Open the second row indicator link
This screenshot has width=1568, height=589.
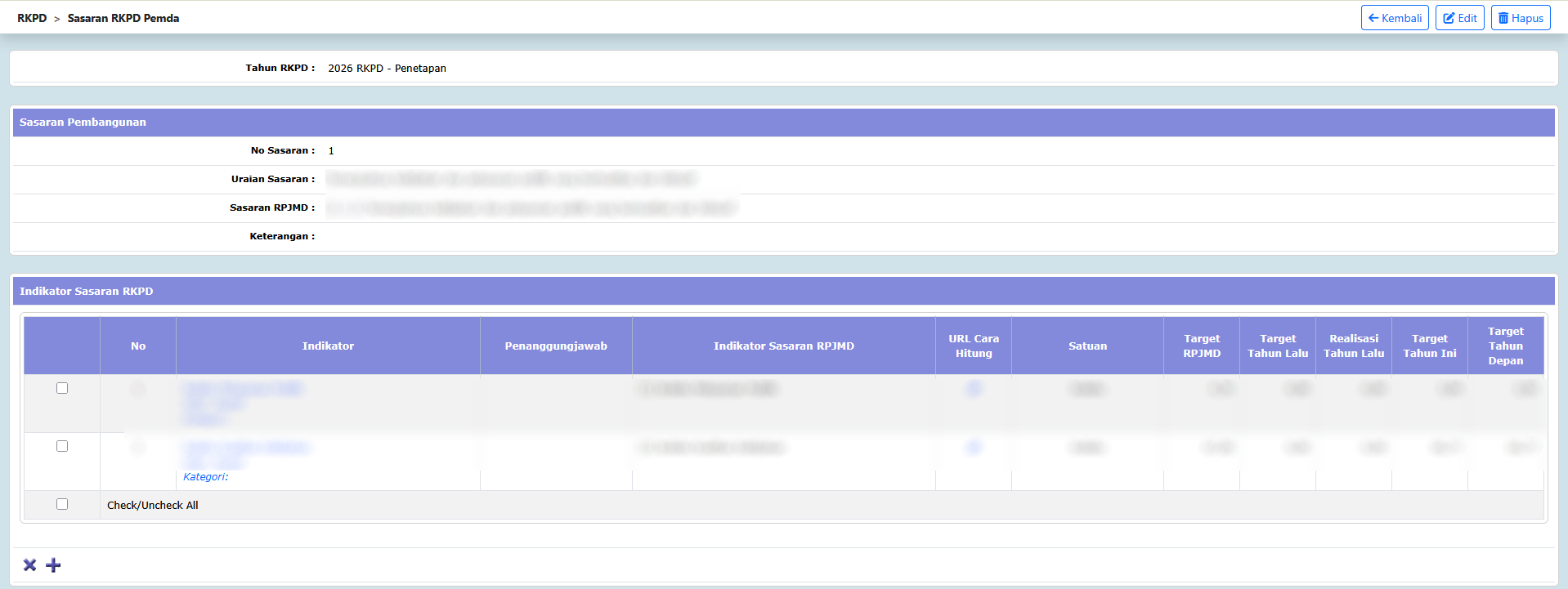pos(247,447)
